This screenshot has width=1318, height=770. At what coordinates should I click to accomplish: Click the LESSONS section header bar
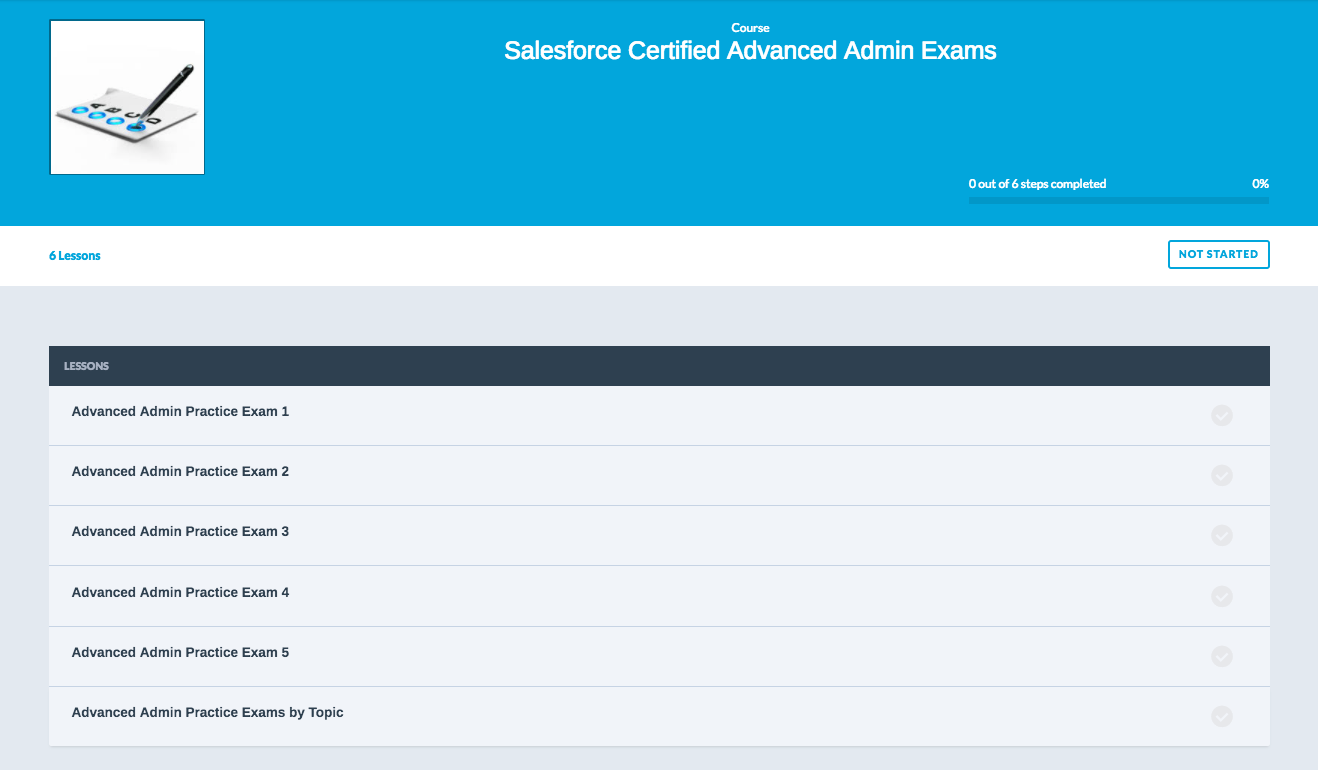pyautogui.click(x=659, y=366)
